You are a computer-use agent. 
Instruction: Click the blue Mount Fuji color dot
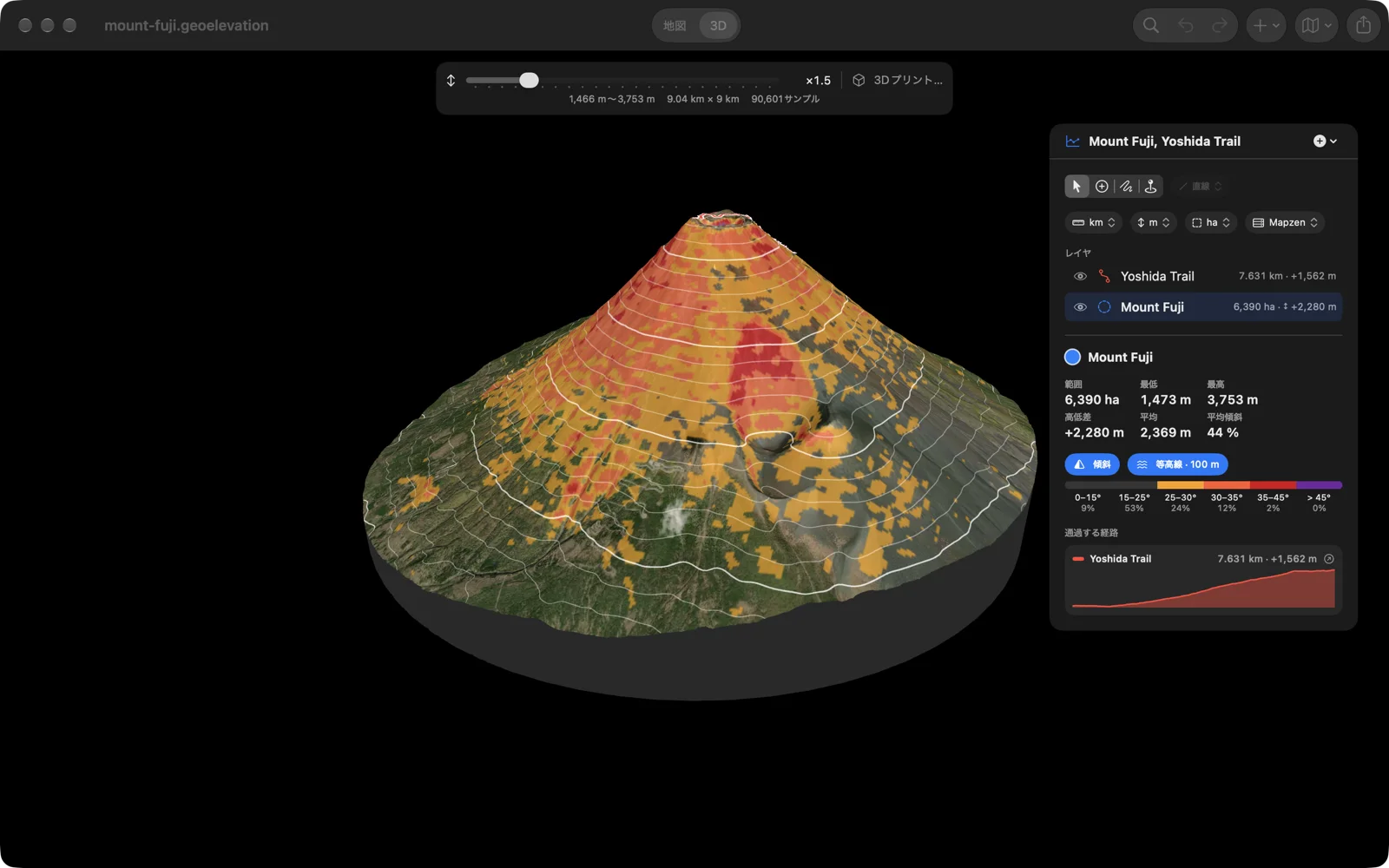[1073, 357]
